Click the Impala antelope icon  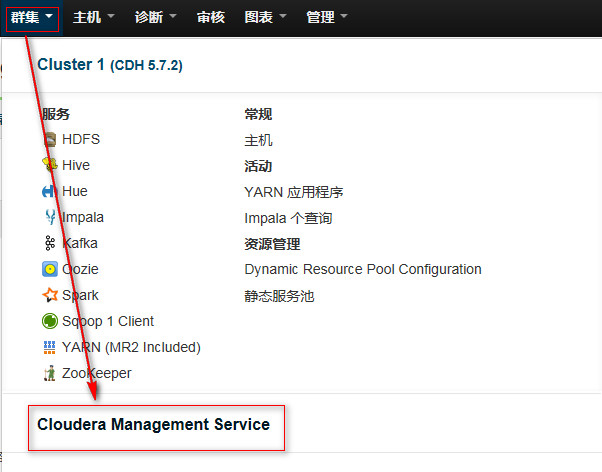point(50,217)
